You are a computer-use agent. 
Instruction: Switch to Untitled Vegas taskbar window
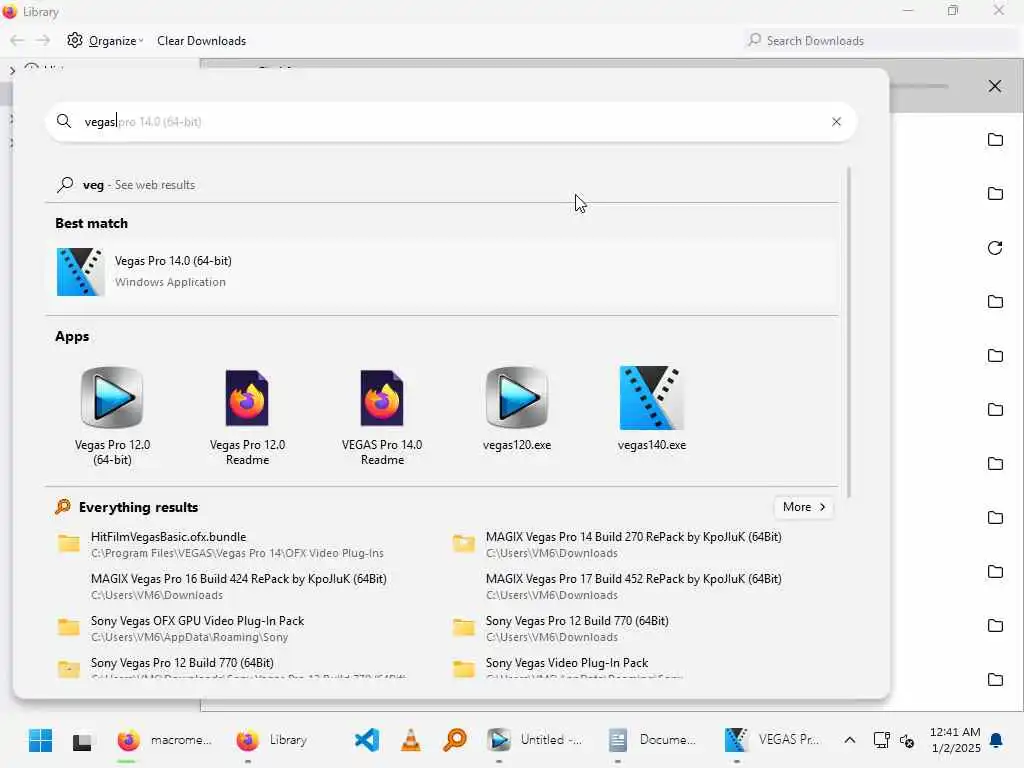[x=536, y=740]
